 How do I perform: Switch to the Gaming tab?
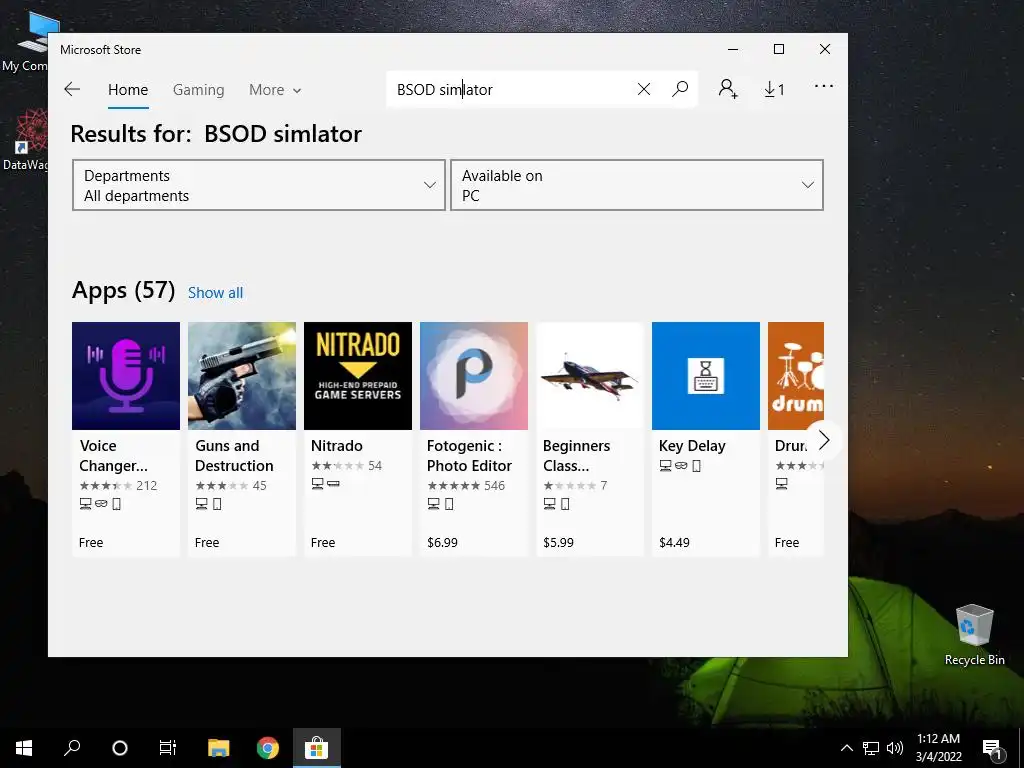click(199, 90)
